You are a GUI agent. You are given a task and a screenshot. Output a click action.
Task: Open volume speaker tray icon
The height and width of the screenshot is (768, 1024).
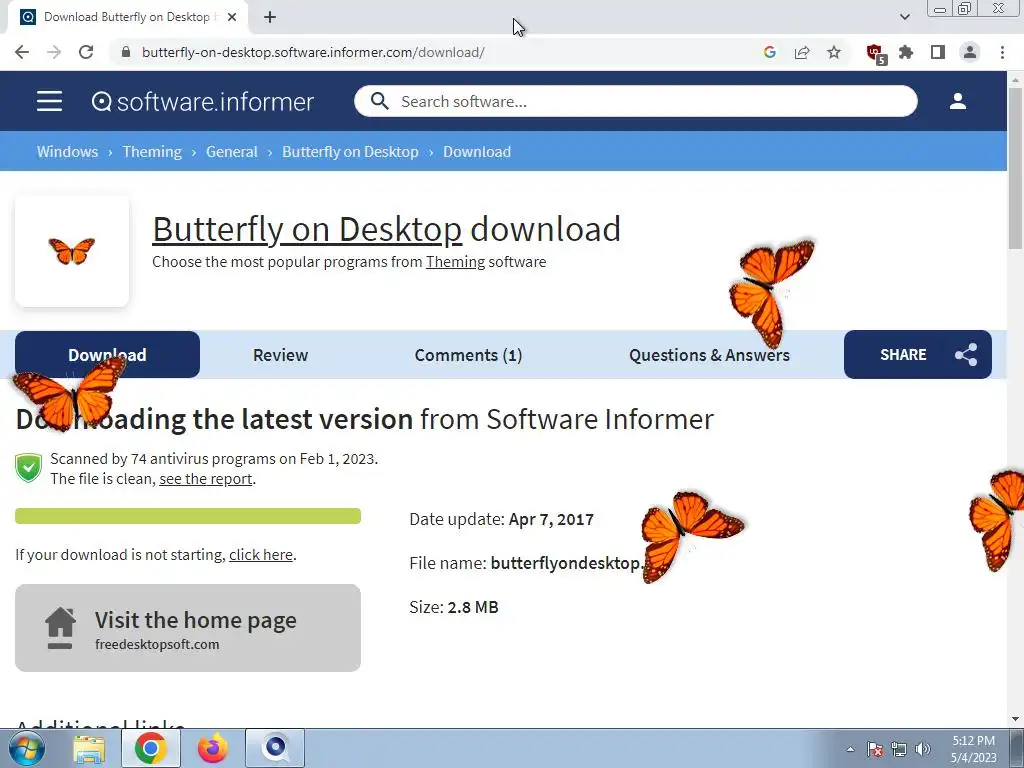pos(923,749)
